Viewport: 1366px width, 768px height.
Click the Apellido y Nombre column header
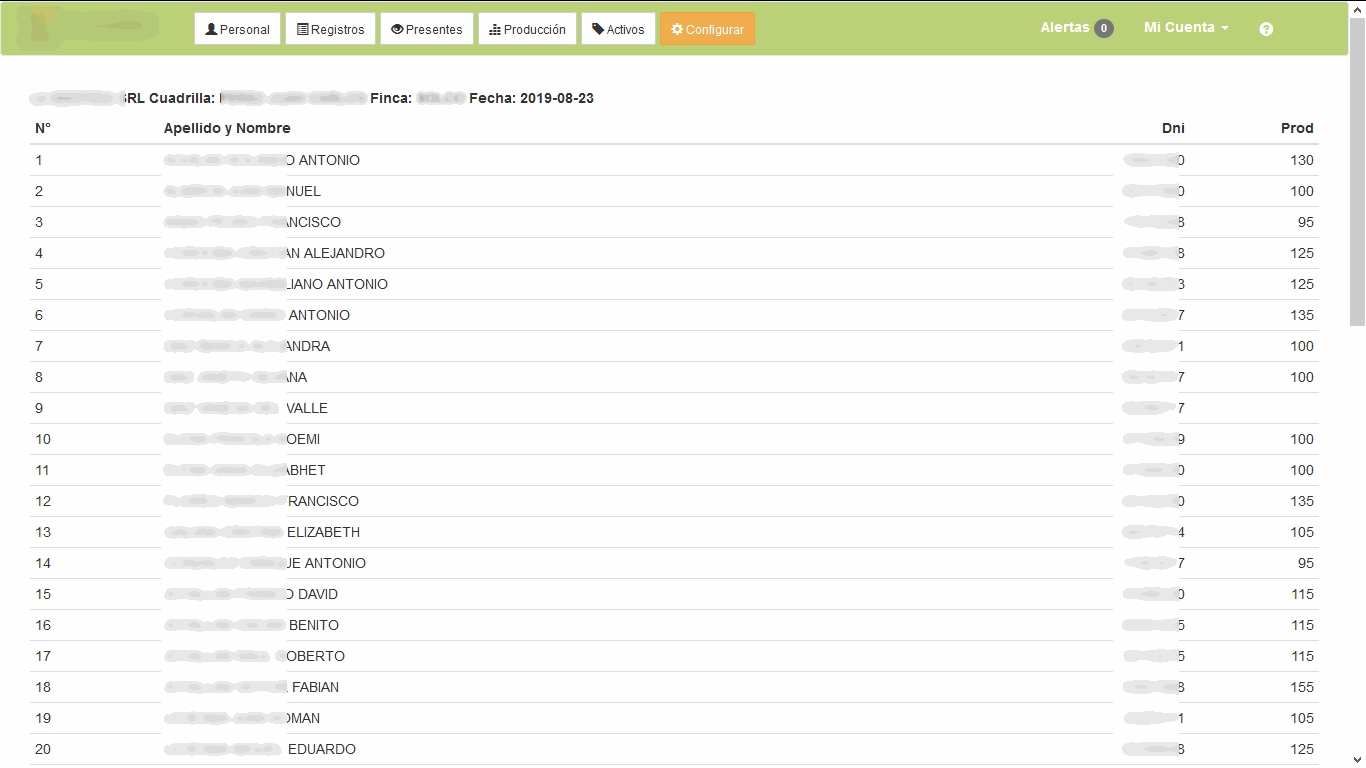227,128
